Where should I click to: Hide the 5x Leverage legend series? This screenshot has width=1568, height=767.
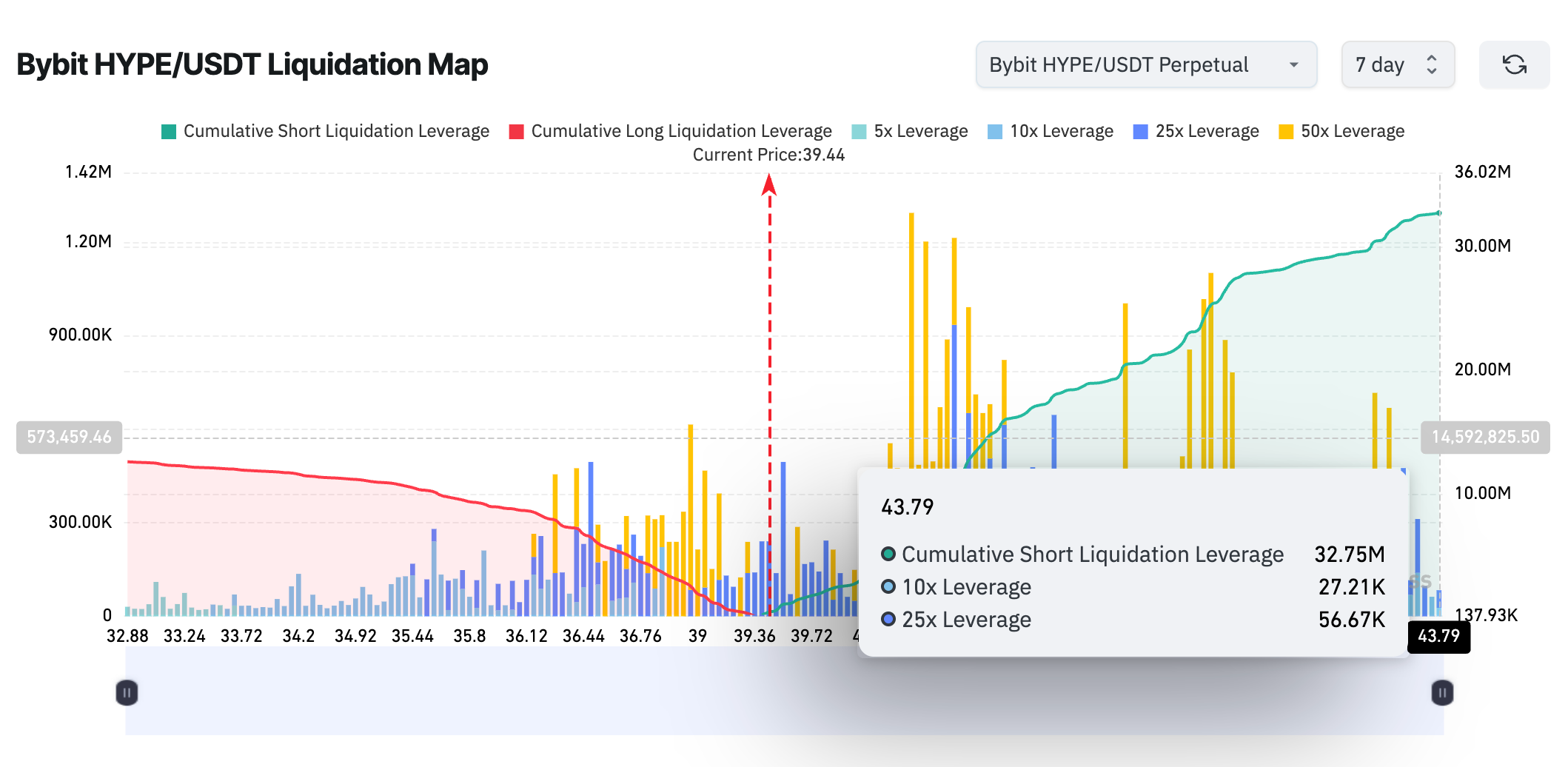pyautogui.click(x=910, y=132)
